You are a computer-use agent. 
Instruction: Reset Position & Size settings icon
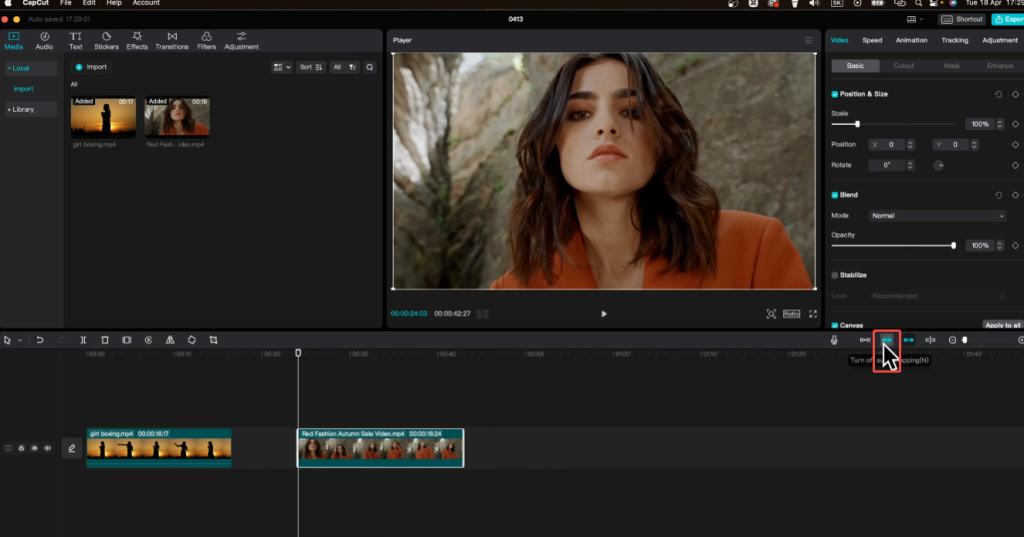pos(999,94)
